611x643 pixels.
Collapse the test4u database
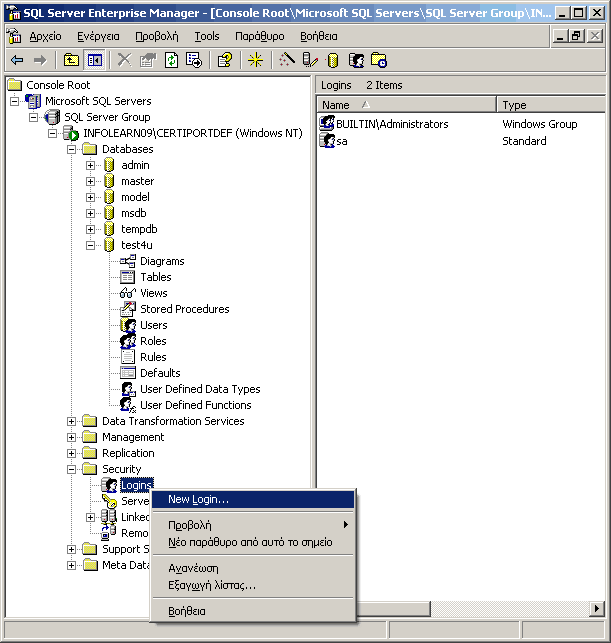(91, 245)
